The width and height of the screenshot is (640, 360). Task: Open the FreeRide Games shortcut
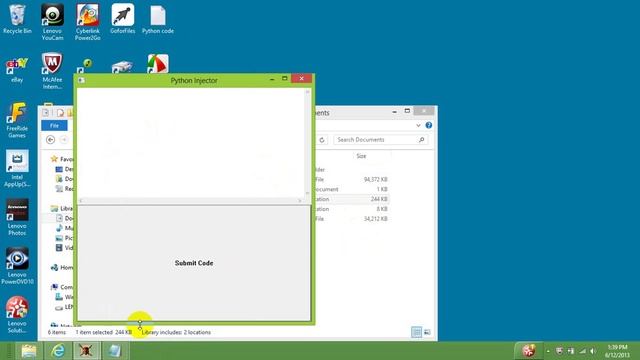pos(17,120)
